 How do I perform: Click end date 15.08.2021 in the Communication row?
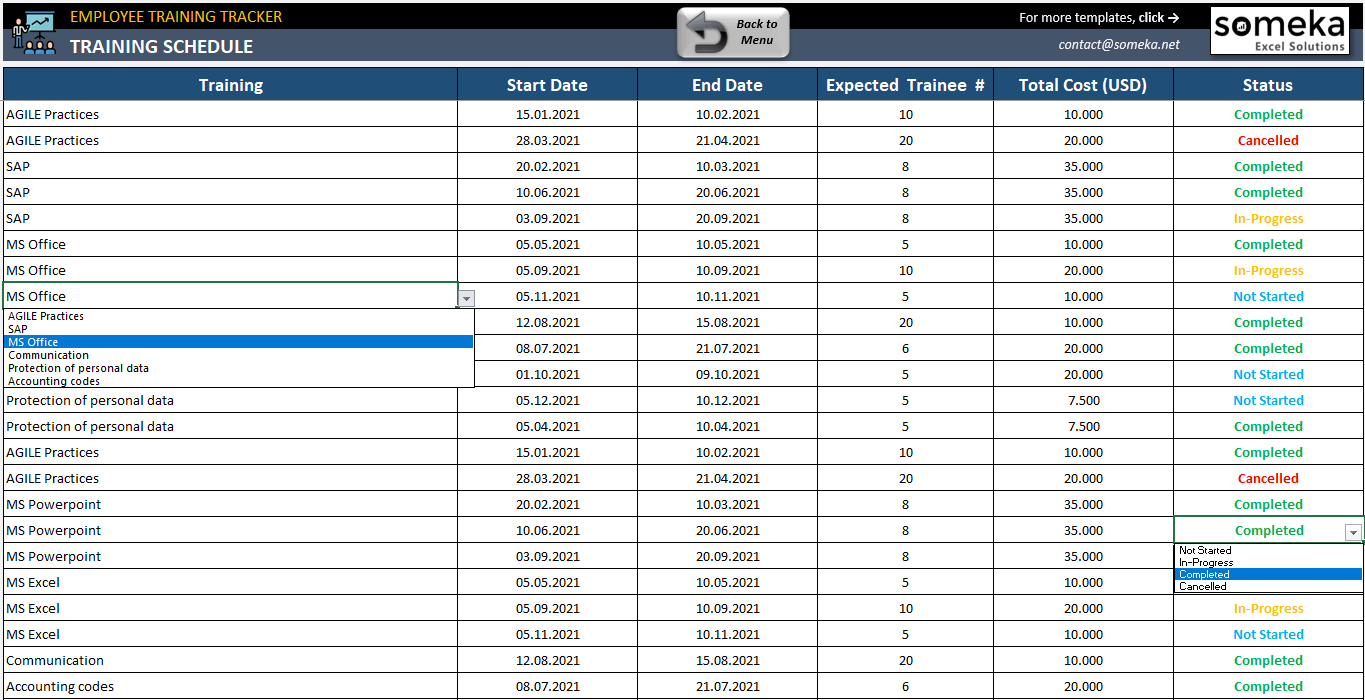(727, 660)
